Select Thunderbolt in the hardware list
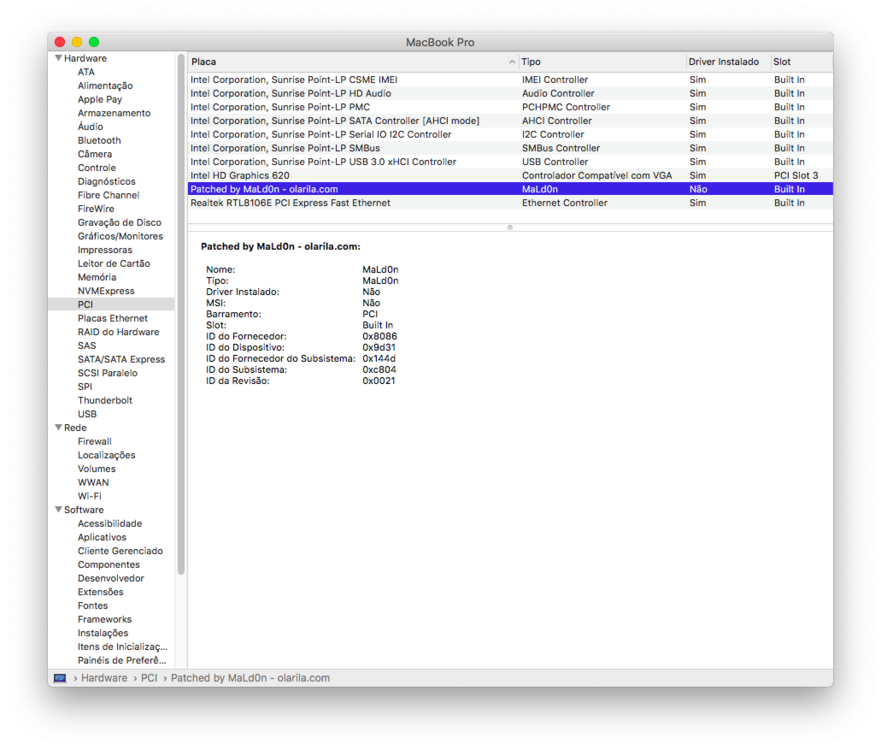The width and height of the screenshot is (881, 750). pyautogui.click(x=105, y=400)
